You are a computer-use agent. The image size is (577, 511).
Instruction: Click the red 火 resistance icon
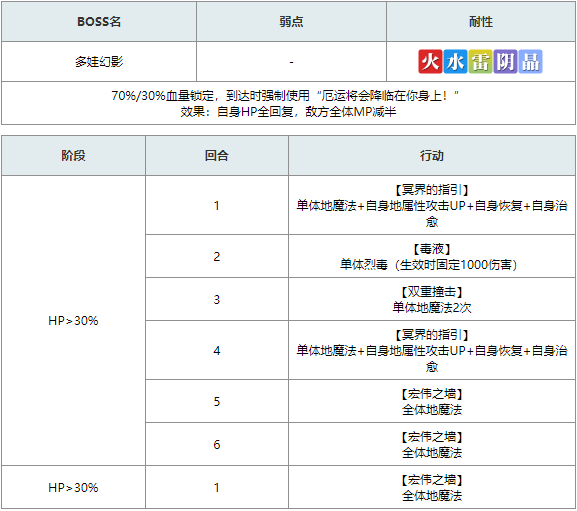430,61
